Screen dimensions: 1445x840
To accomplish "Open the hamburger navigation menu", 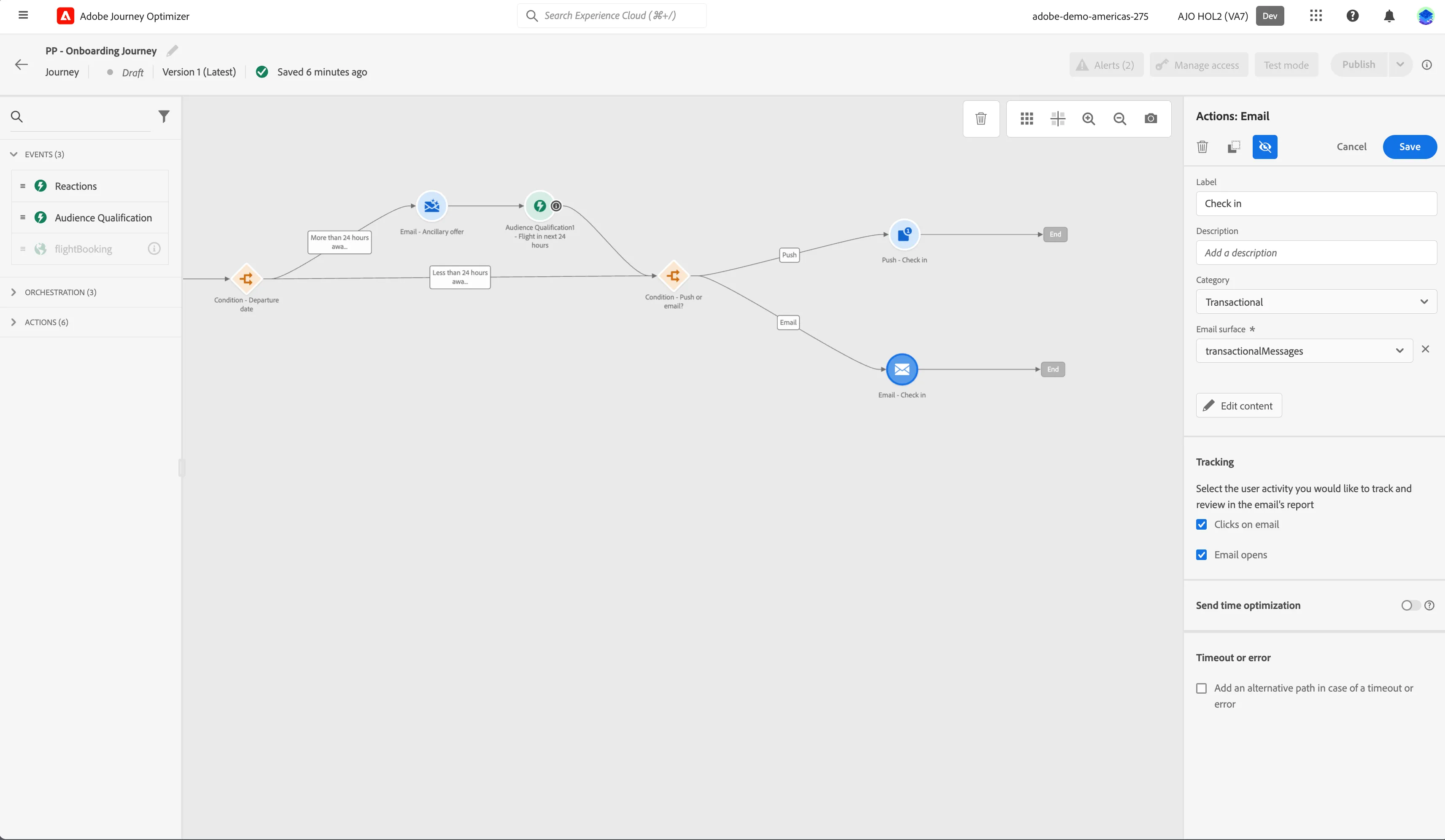I will (23, 16).
